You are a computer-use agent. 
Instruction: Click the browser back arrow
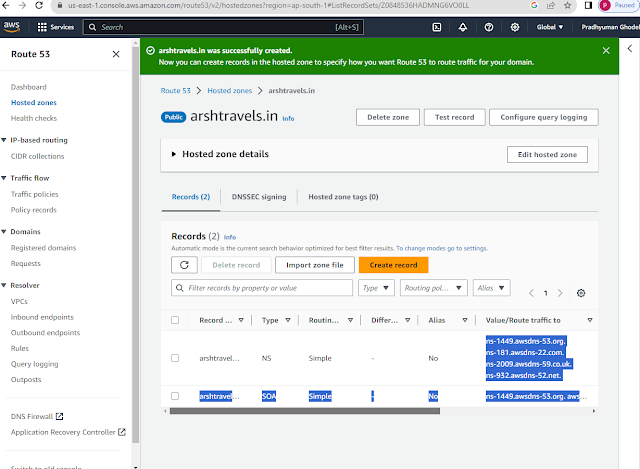6,5
